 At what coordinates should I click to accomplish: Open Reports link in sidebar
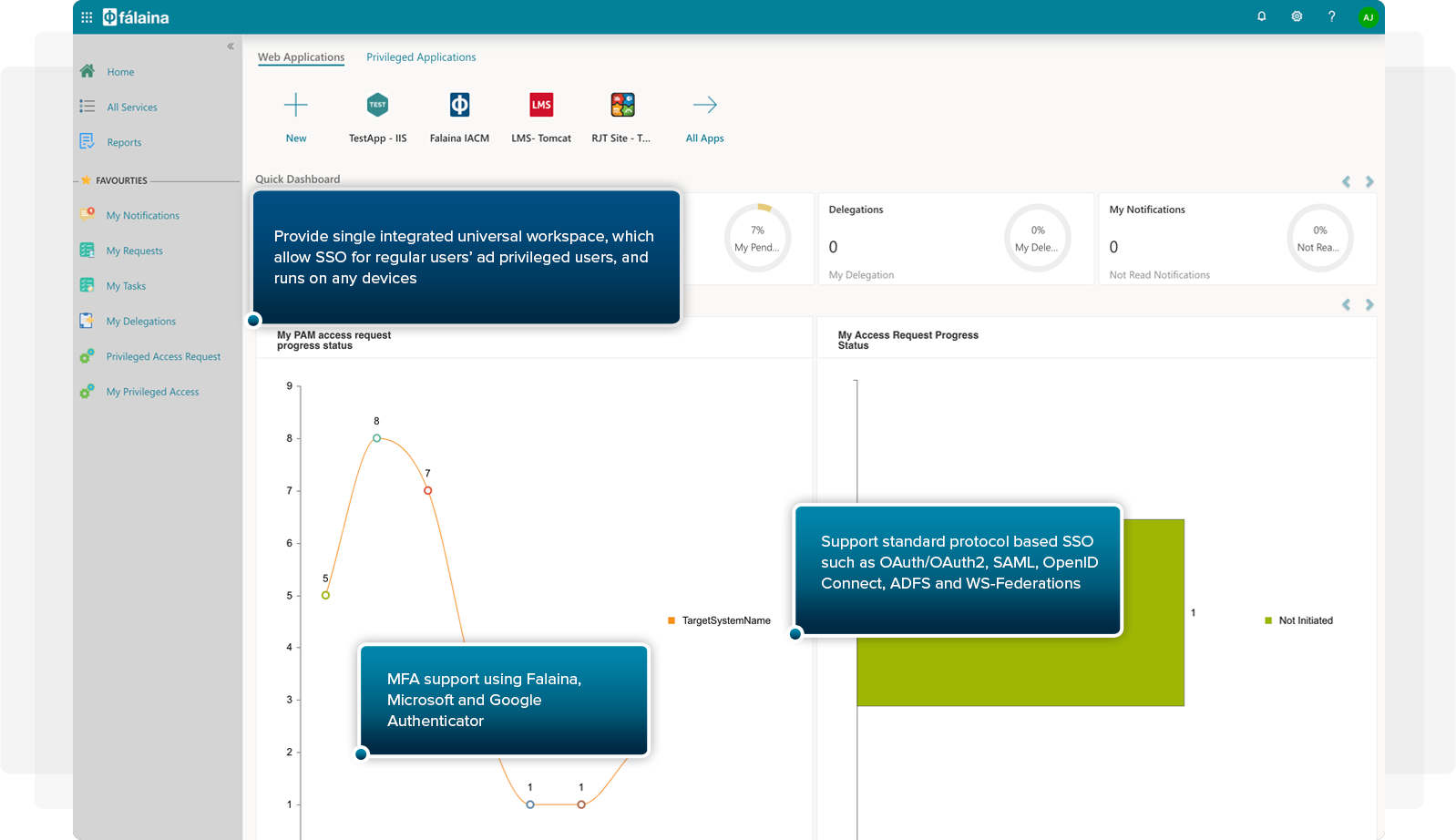pos(124,143)
